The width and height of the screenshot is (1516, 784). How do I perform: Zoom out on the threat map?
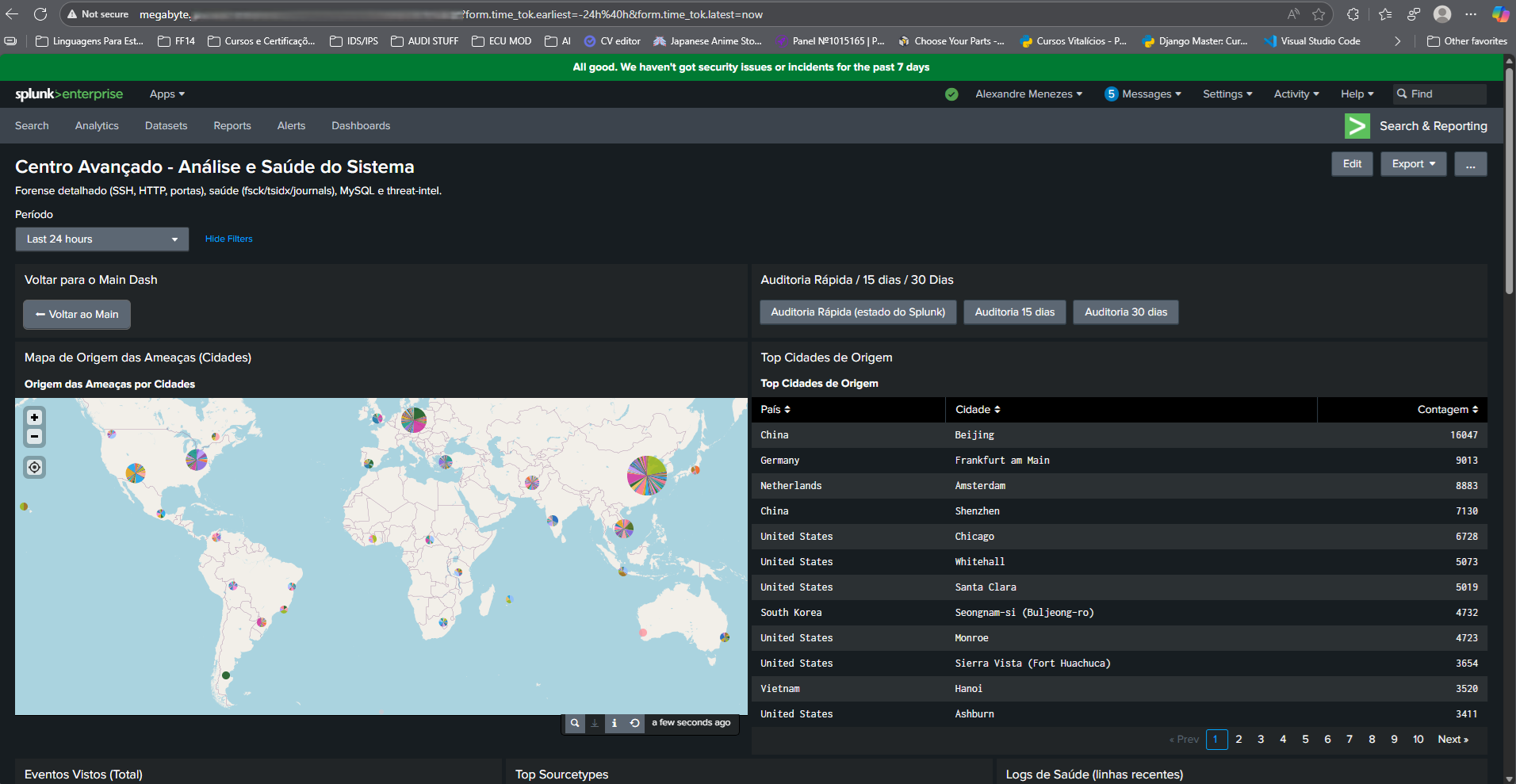click(34, 436)
